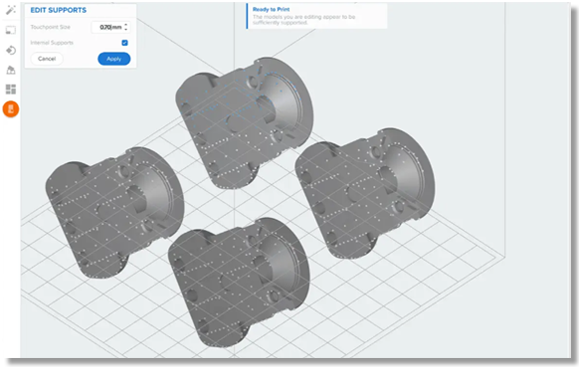Open the Orientation tool in the sidebar
The image size is (579, 367).
[x=11, y=50]
